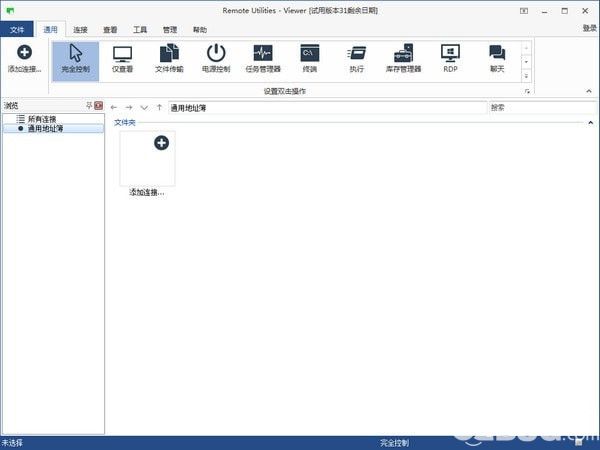Minimize the Viewer window
600x450 pixels.
pyautogui.click(x=545, y=11)
